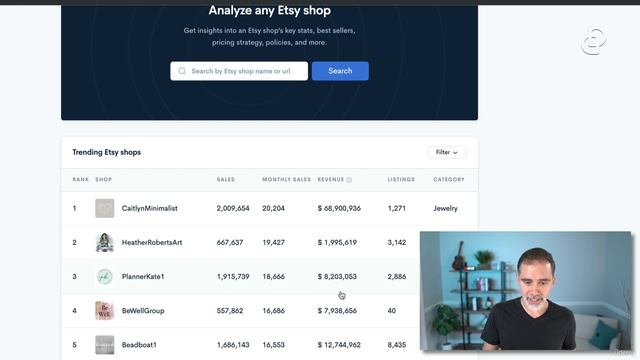Click monthly sales value 20,204
The width and height of the screenshot is (640, 360).
point(273,208)
